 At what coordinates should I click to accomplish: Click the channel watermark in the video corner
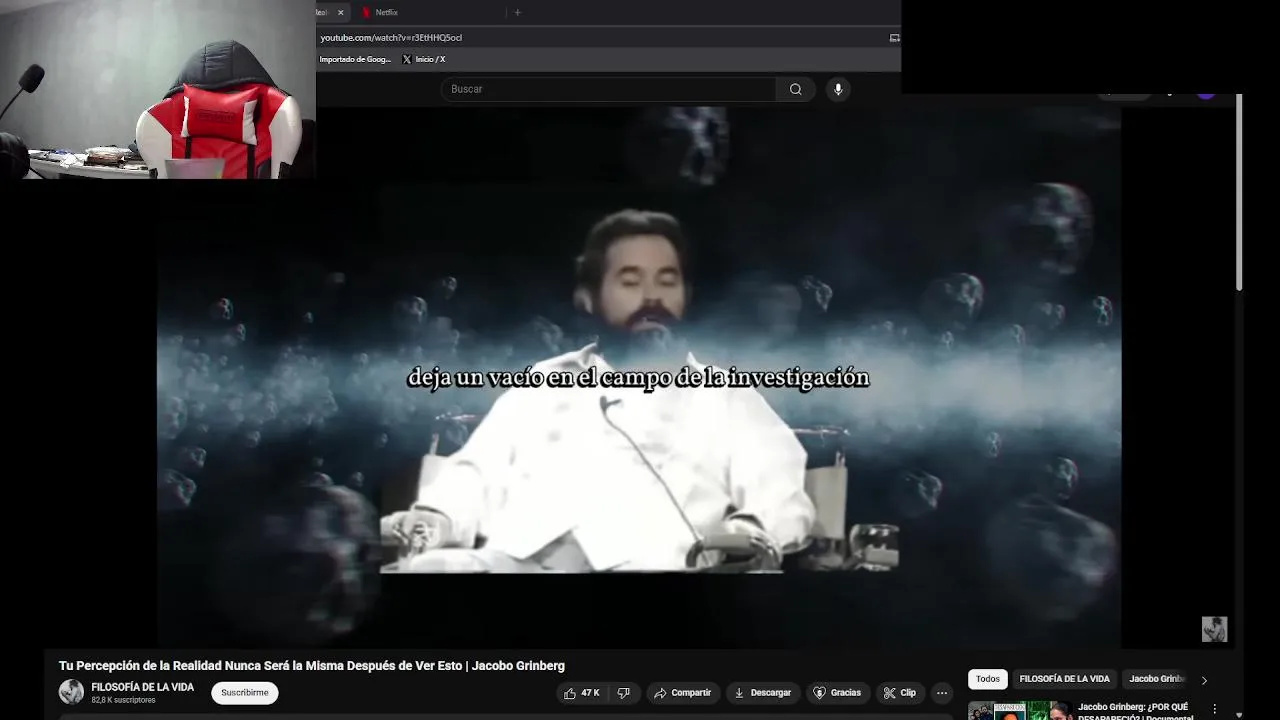(1214, 629)
